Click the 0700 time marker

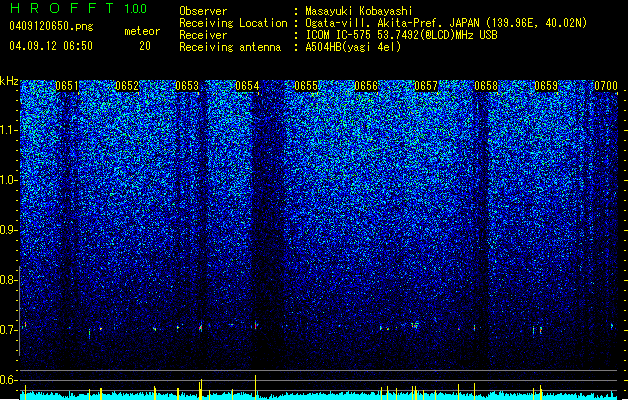point(606,86)
